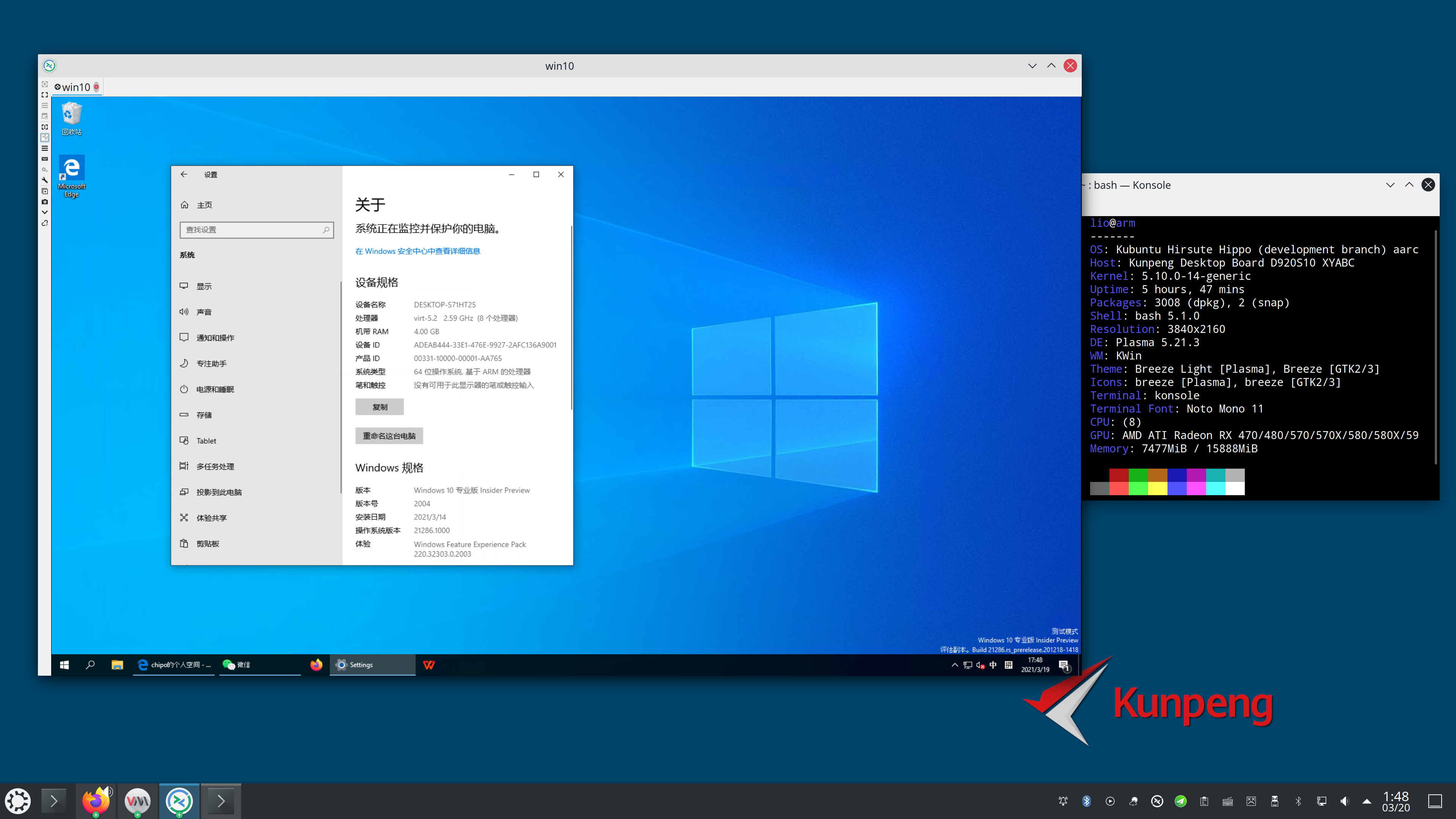Click 重命名这台电脑 button

point(389,436)
